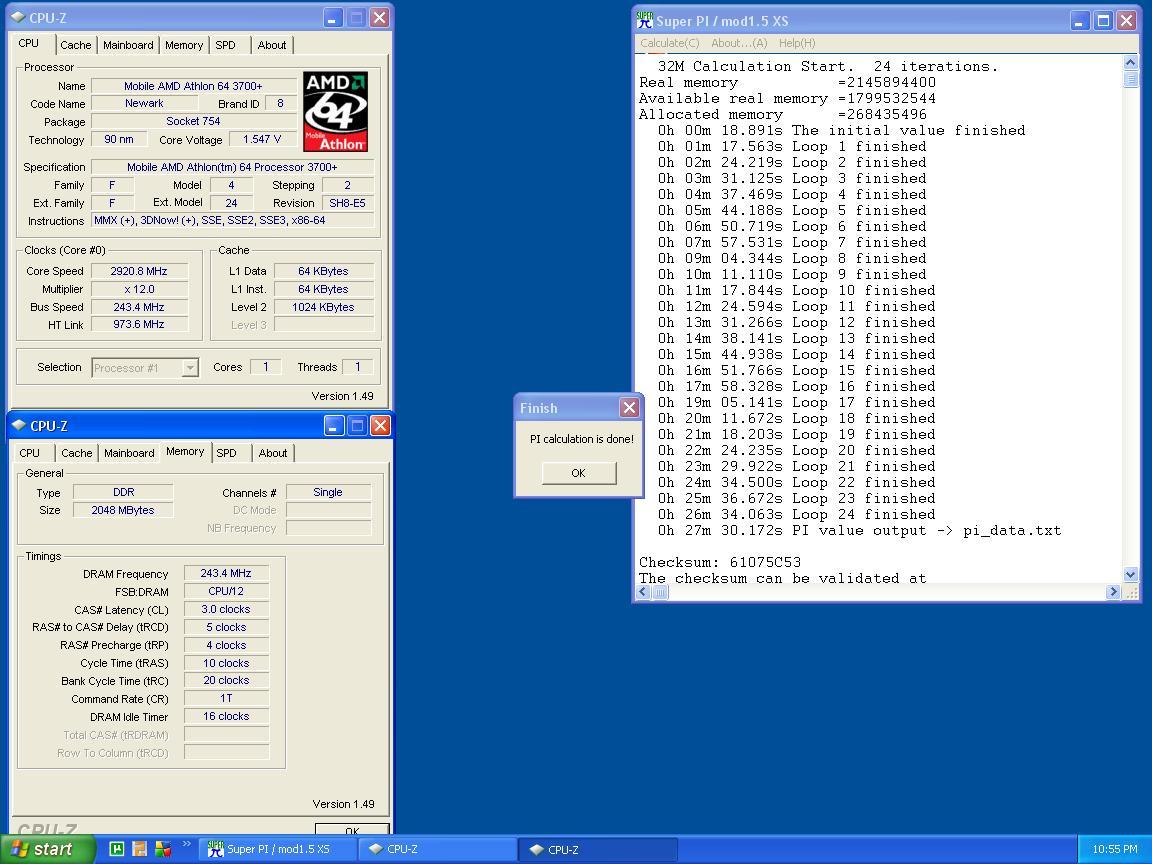Open the About...(A) menu in Super PI

coord(739,43)
